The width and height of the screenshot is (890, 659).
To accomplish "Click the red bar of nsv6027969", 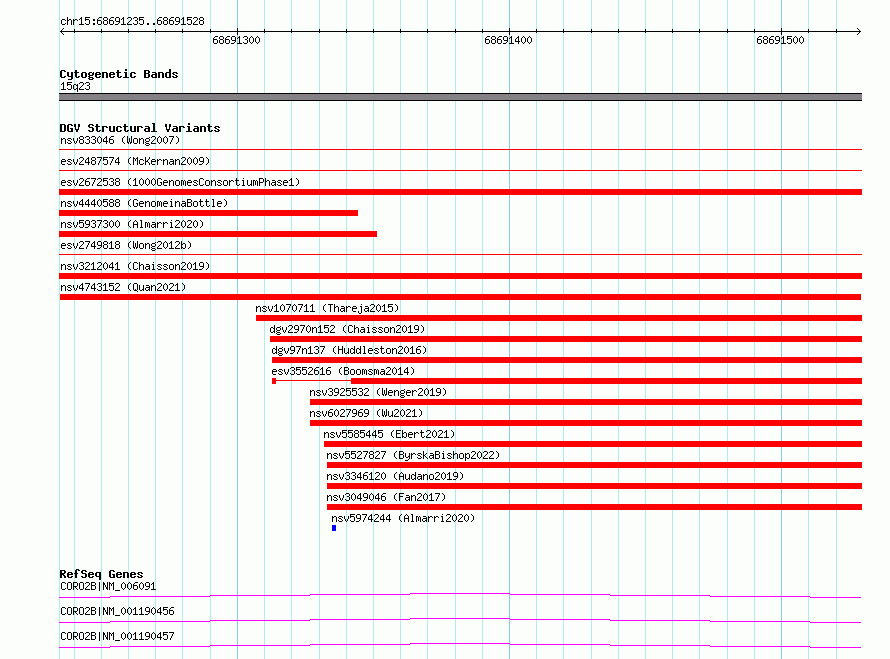I will [x=586, y=423].
